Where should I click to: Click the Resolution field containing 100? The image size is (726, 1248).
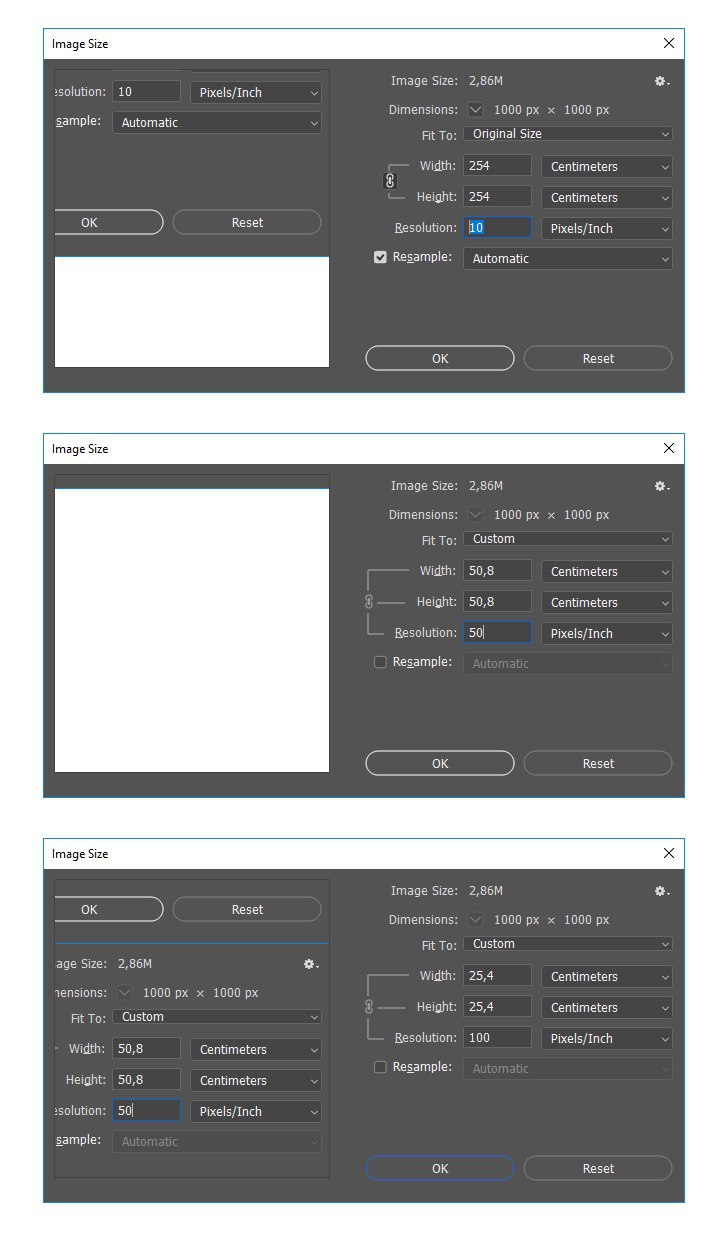tap(498, 1038)
